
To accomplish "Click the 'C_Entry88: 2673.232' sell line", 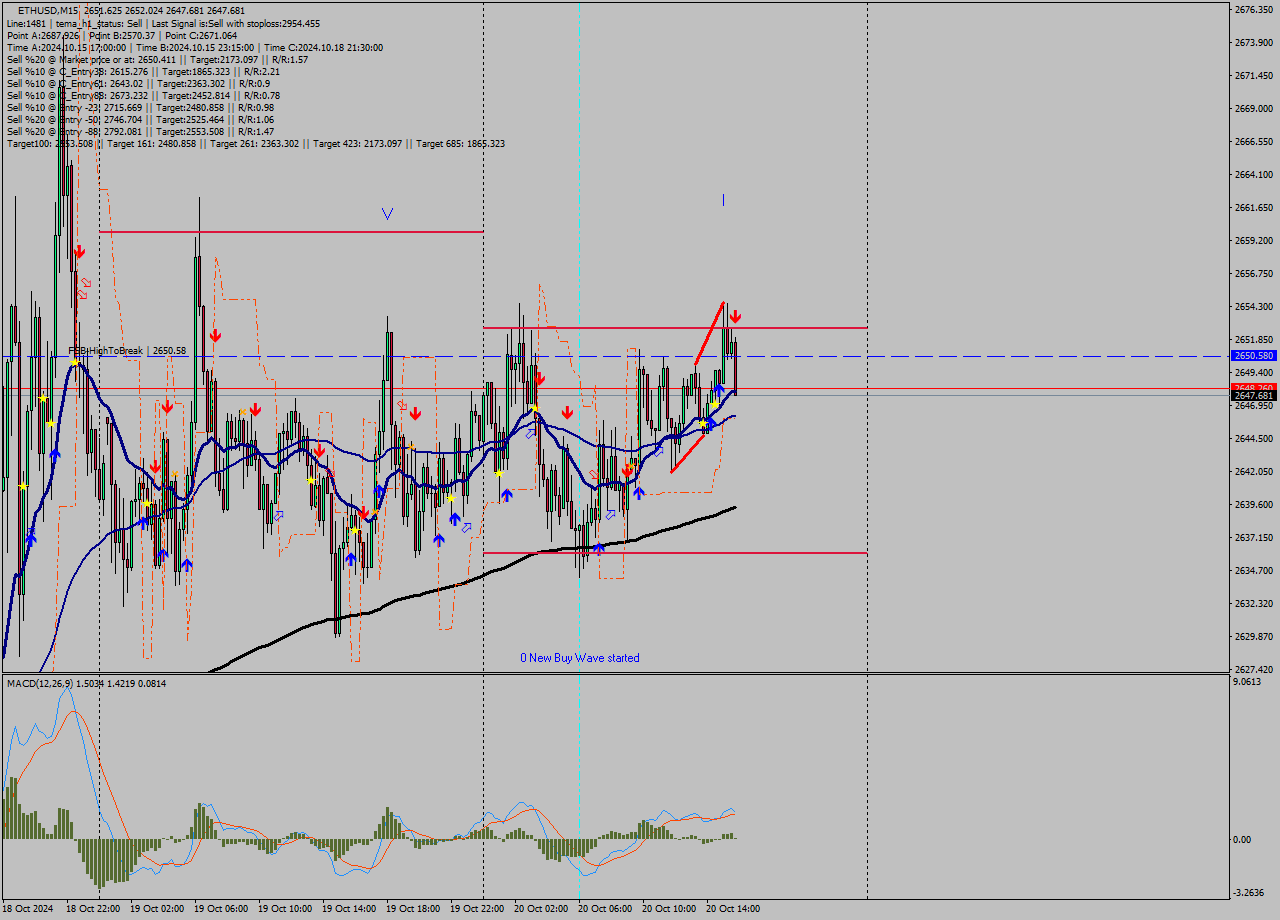I will click(x=143, y=95).
